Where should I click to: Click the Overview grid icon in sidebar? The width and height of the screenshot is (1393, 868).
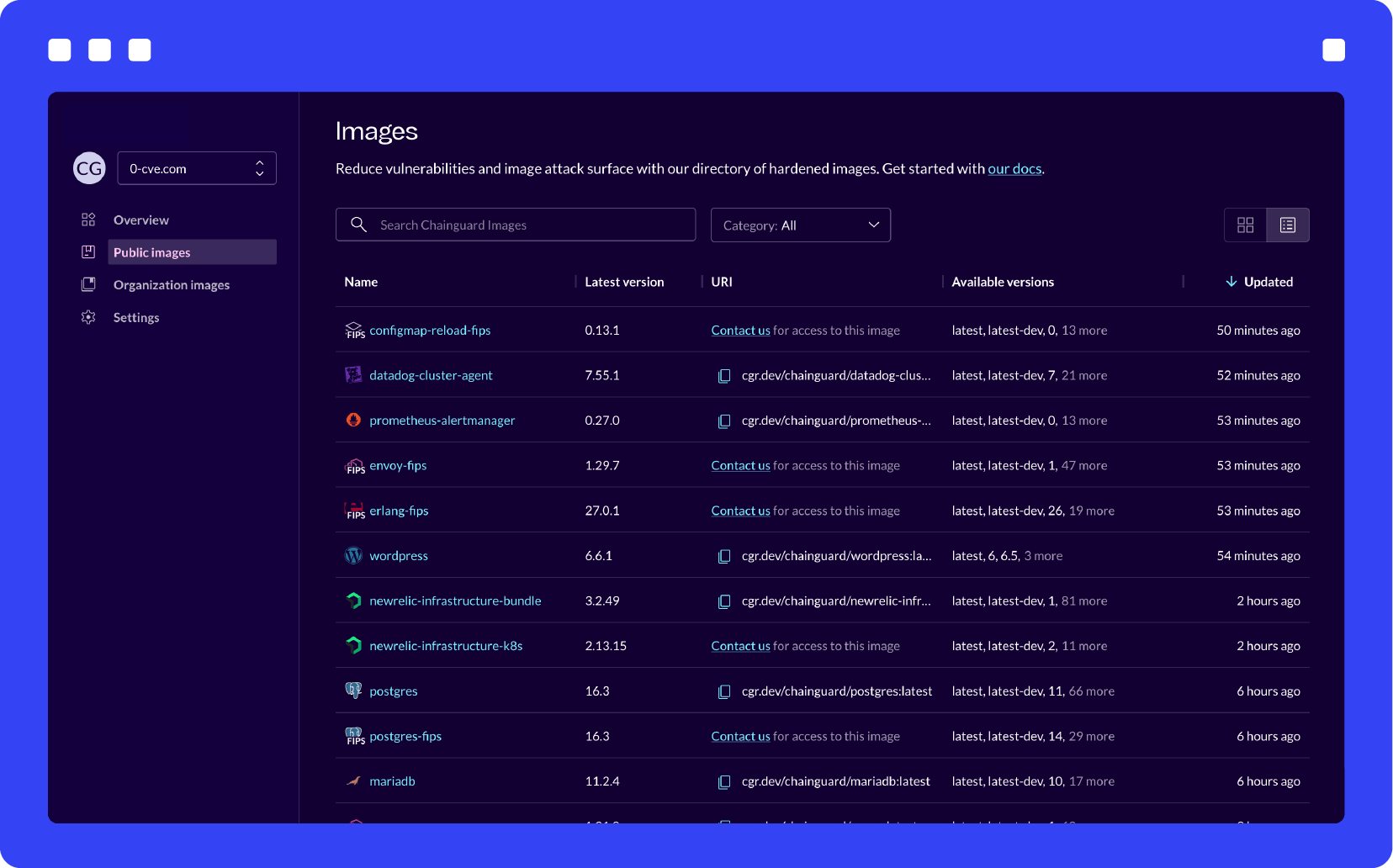point(88,220)
